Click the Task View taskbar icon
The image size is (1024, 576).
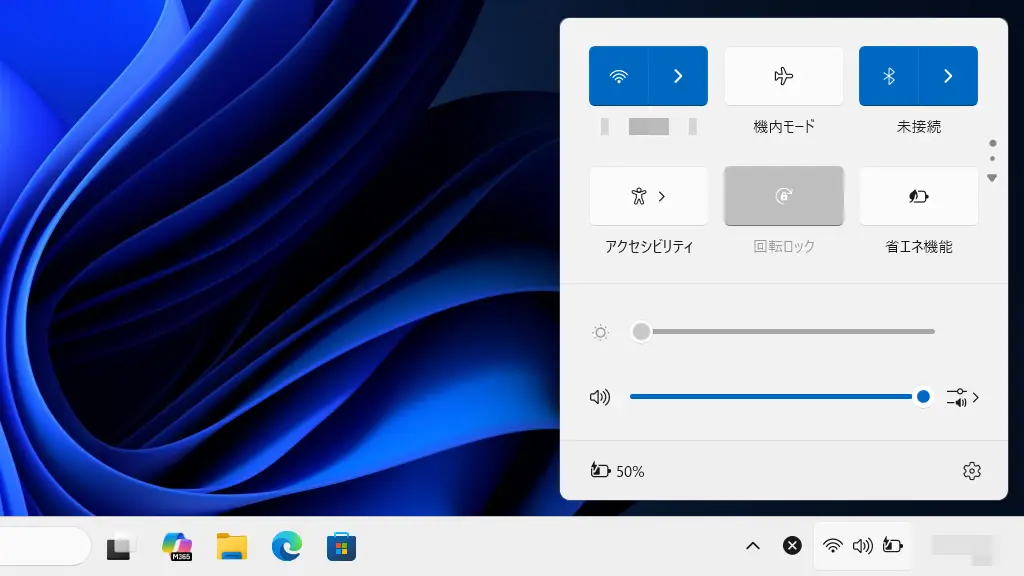pos(120,546)
